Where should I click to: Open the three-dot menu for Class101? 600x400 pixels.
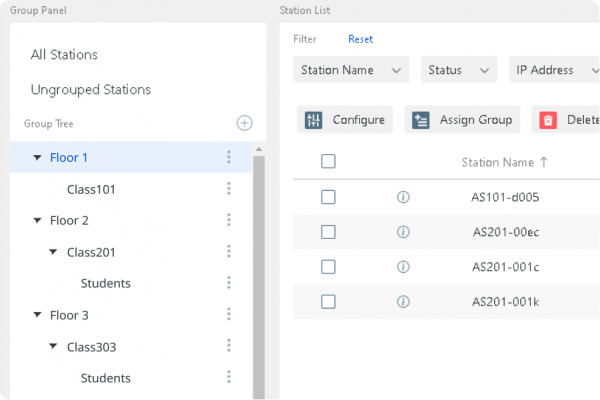coord(229,189)
